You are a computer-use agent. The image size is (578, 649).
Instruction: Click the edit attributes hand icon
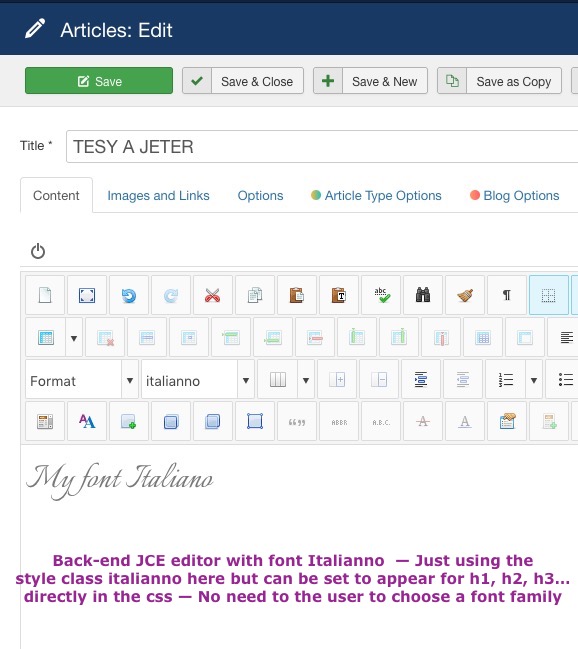click(507, 421)
